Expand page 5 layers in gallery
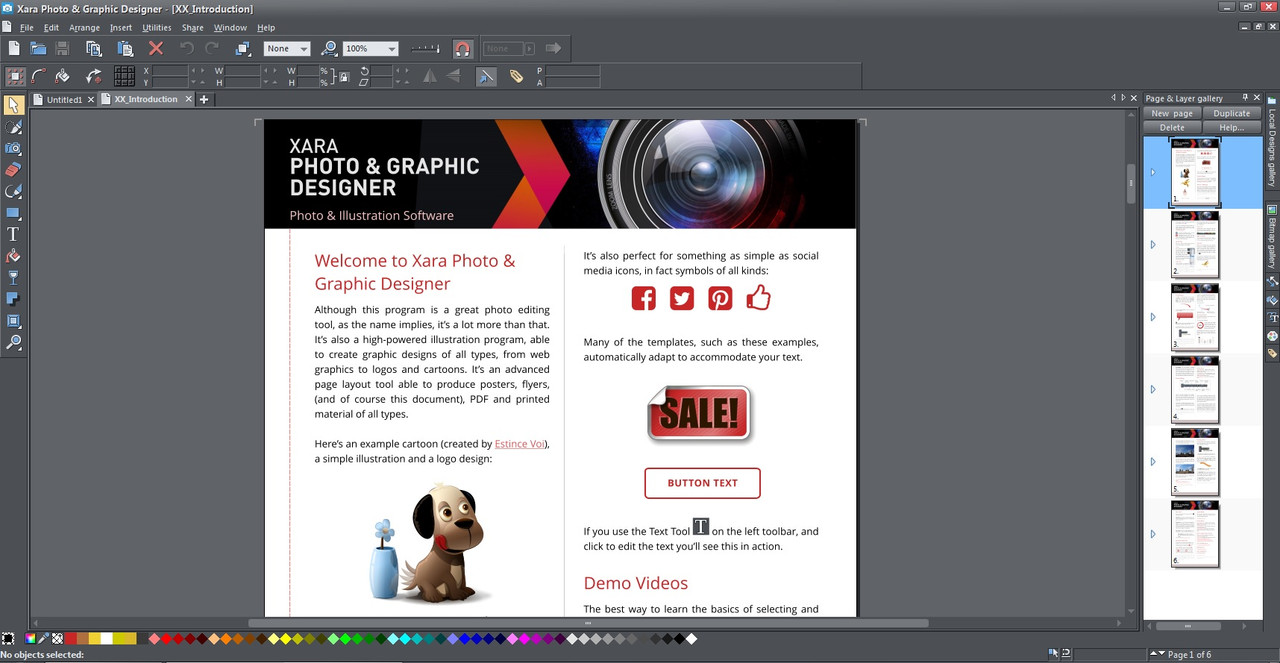1280x663 pixels. (1153, 462)
